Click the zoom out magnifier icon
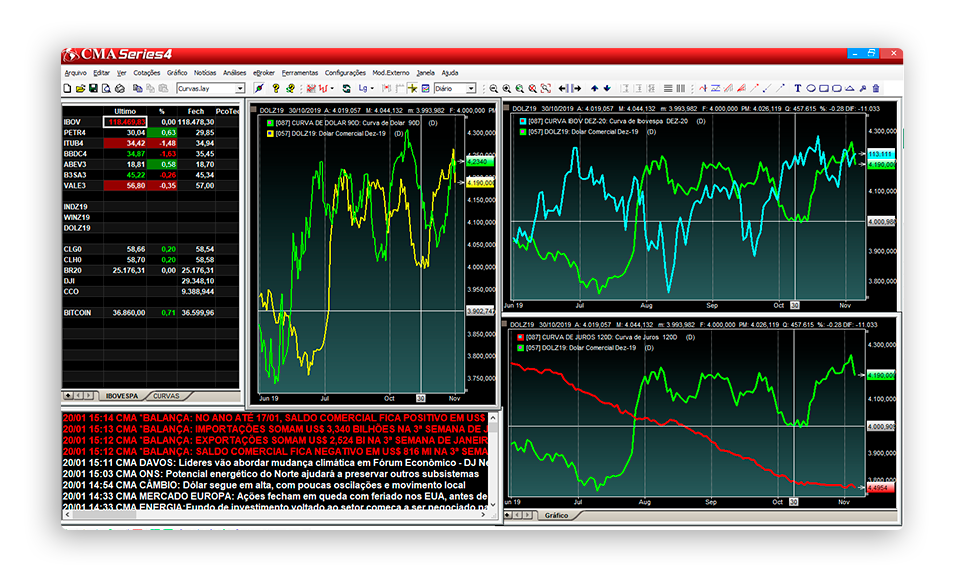 pyautogui.click(x=494, y=89)
